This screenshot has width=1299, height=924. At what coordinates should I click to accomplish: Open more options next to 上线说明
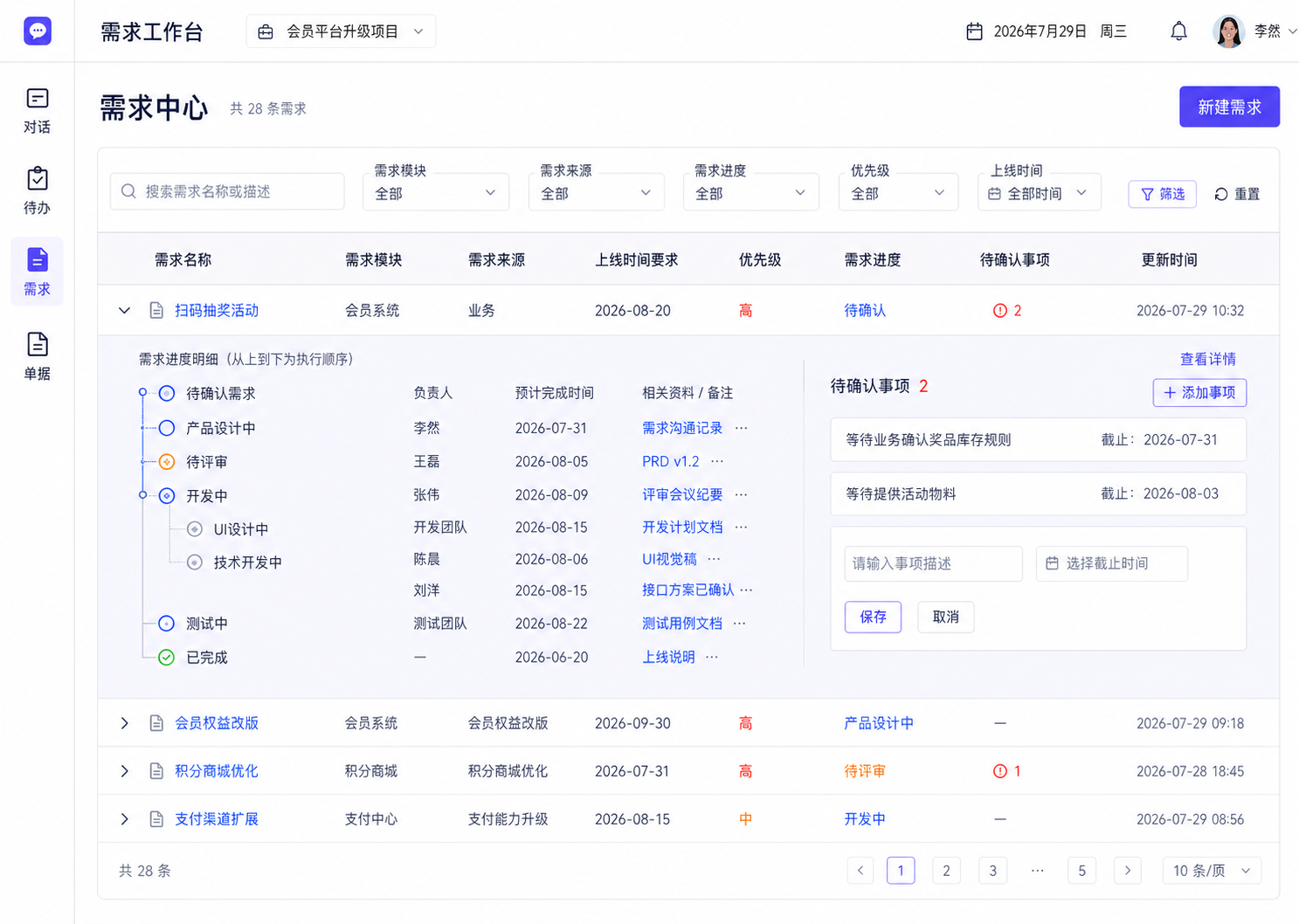[712, 657]
